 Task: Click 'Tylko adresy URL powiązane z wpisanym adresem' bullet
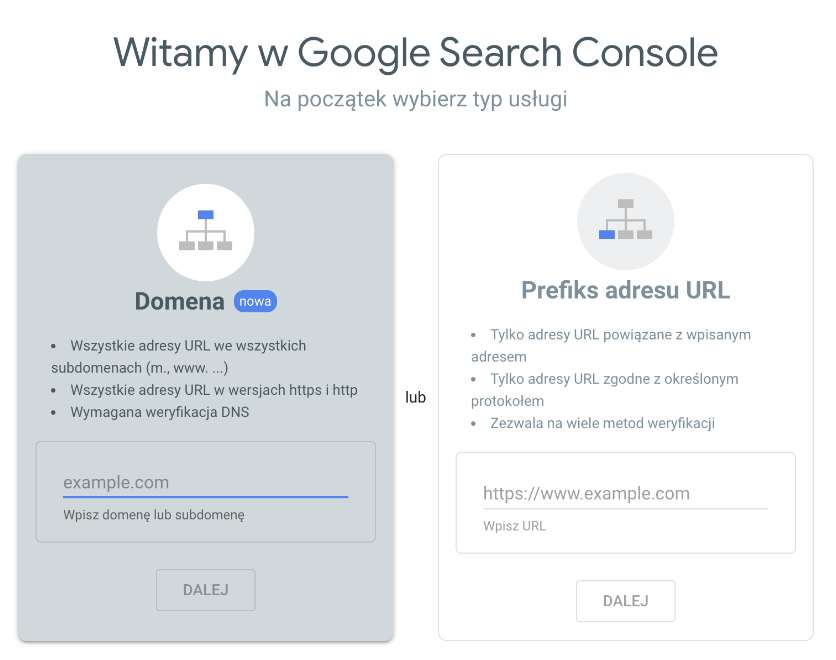click(620, 335)
